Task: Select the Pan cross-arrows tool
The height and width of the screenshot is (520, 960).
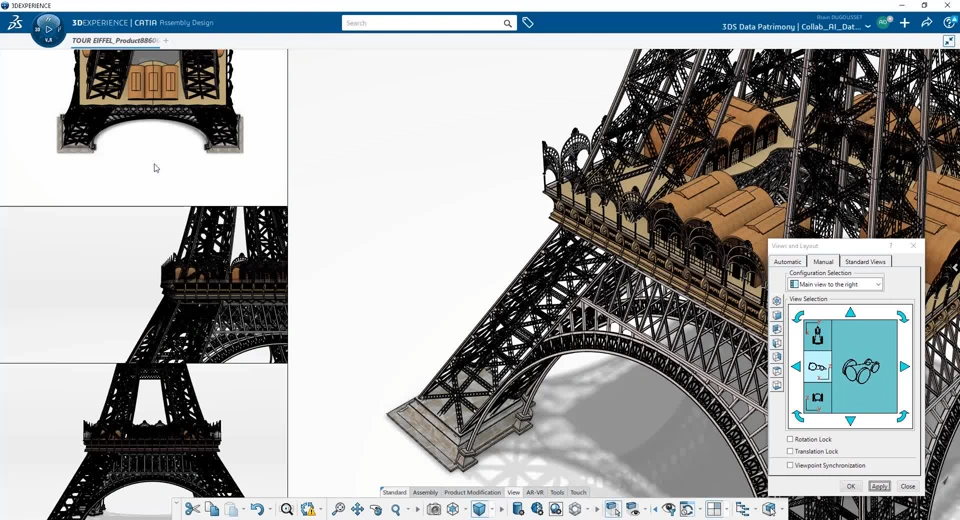Action: point(357,509)
